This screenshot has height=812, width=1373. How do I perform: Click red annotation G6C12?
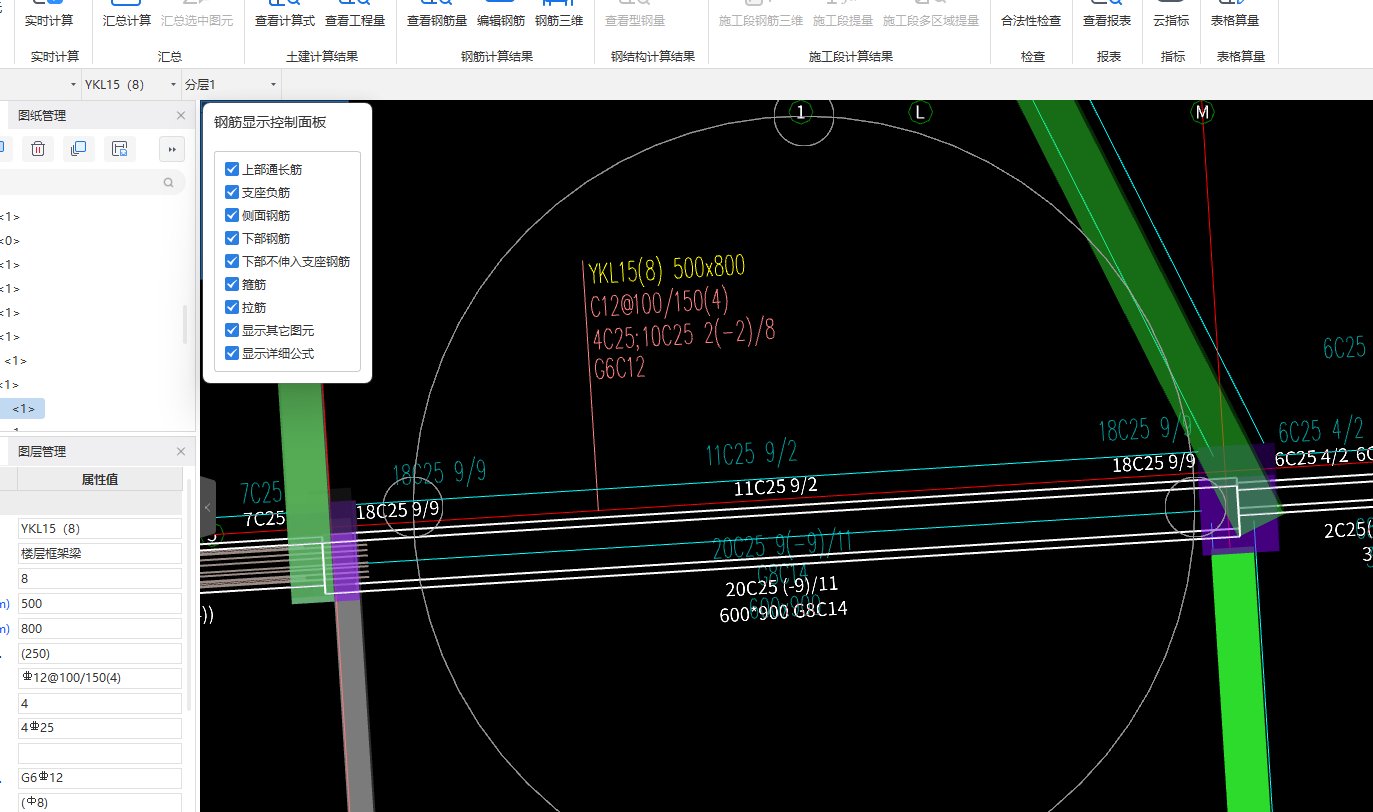tap(620, 368)
